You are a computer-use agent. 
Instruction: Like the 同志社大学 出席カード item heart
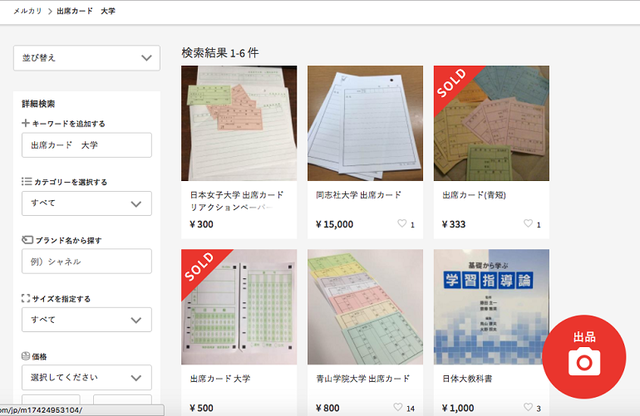click(402, 223)
